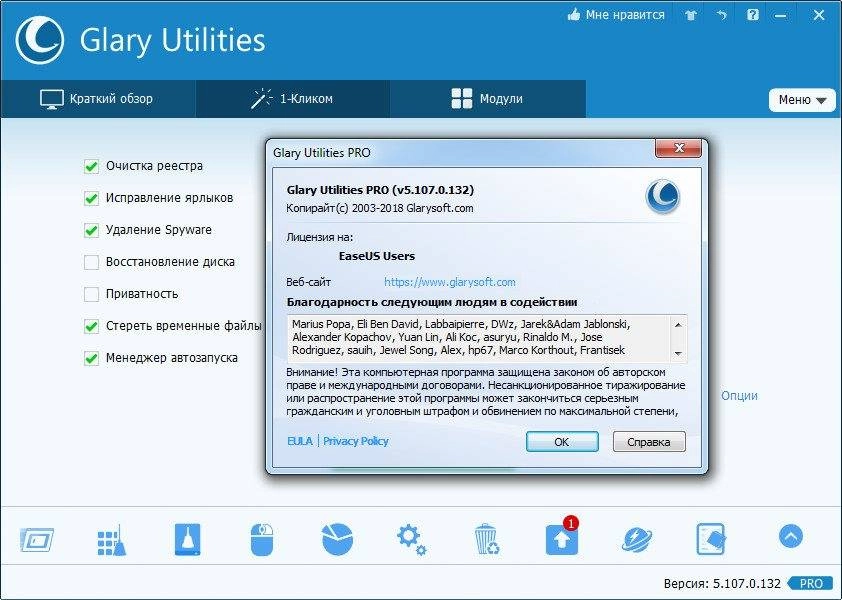The height and width of the screenshot is (600, 842).
Task: Click the four-squares icon of Модули tab
Action: 462,99
